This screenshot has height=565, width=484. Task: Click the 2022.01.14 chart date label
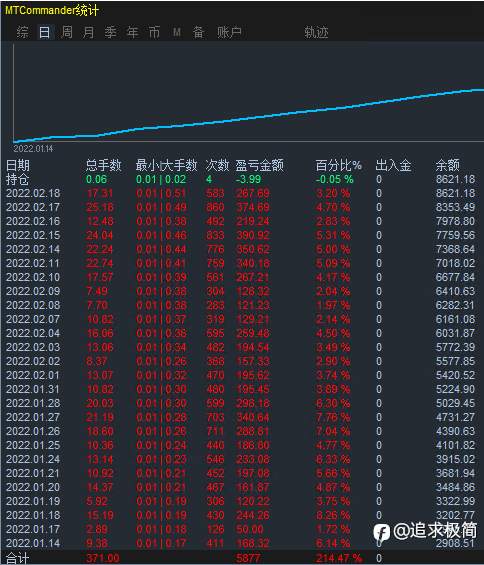click(33, 149)
